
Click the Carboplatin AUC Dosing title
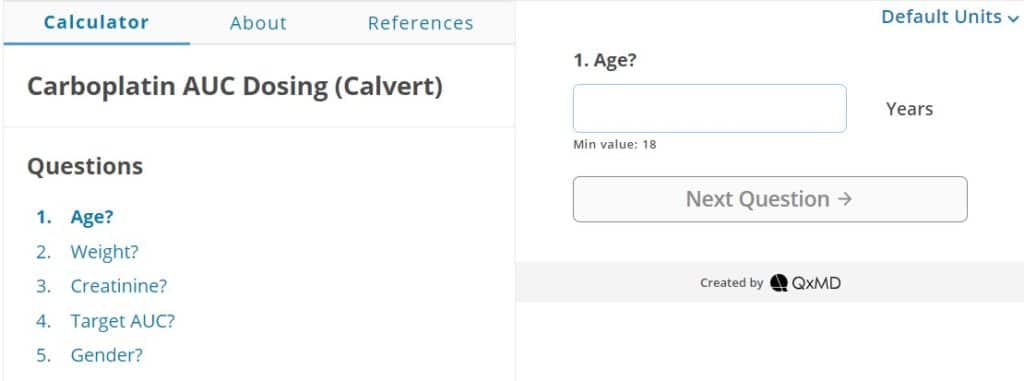pos(234,87)
